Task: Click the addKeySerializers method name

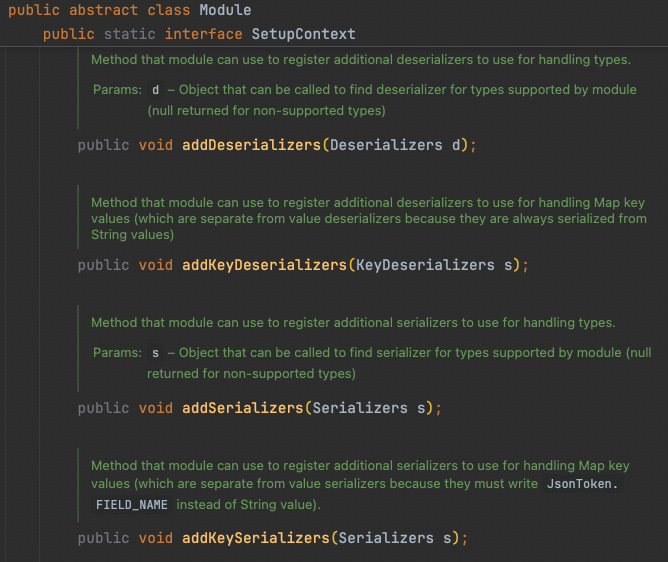Action: click(255, 538)
